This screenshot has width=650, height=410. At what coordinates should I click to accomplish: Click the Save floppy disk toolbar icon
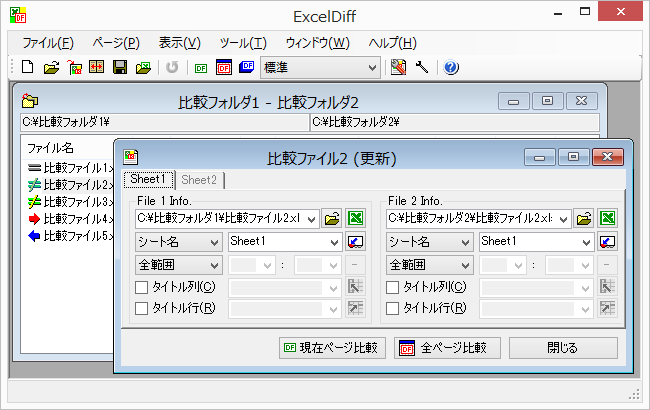pyautogui.click(x=120, y=67)
